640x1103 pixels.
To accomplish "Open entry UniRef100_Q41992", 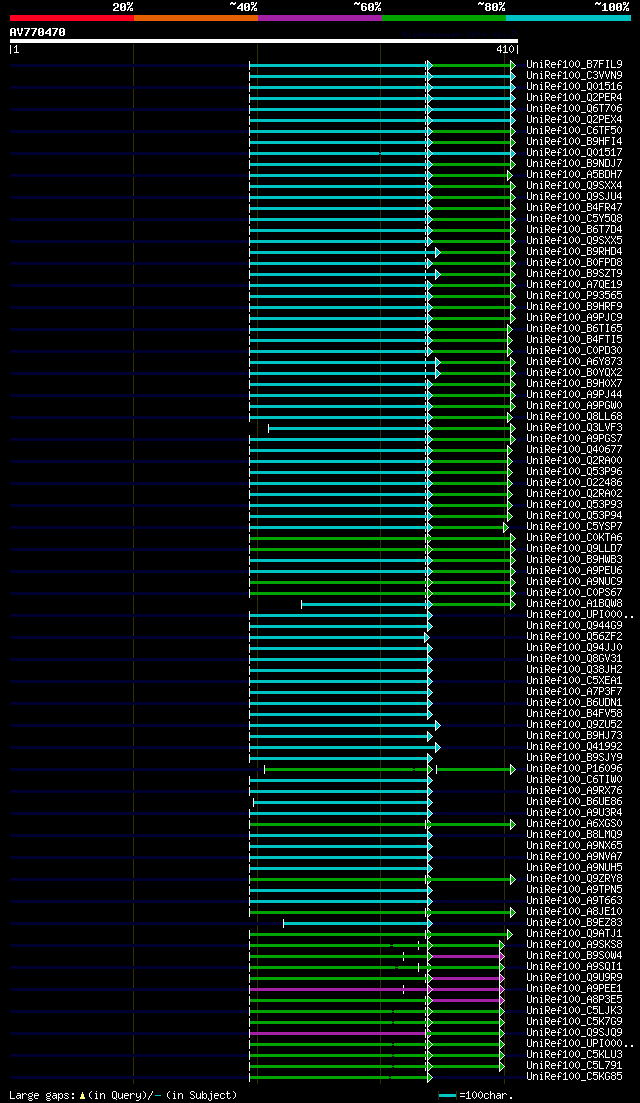I will click(x=574, y=746).
